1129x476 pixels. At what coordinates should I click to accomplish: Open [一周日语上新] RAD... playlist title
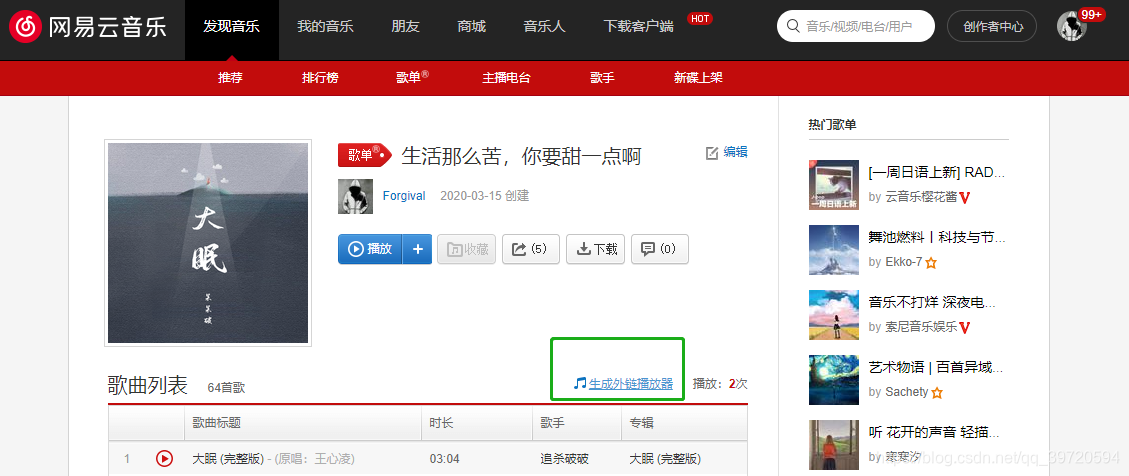point(937,173)
